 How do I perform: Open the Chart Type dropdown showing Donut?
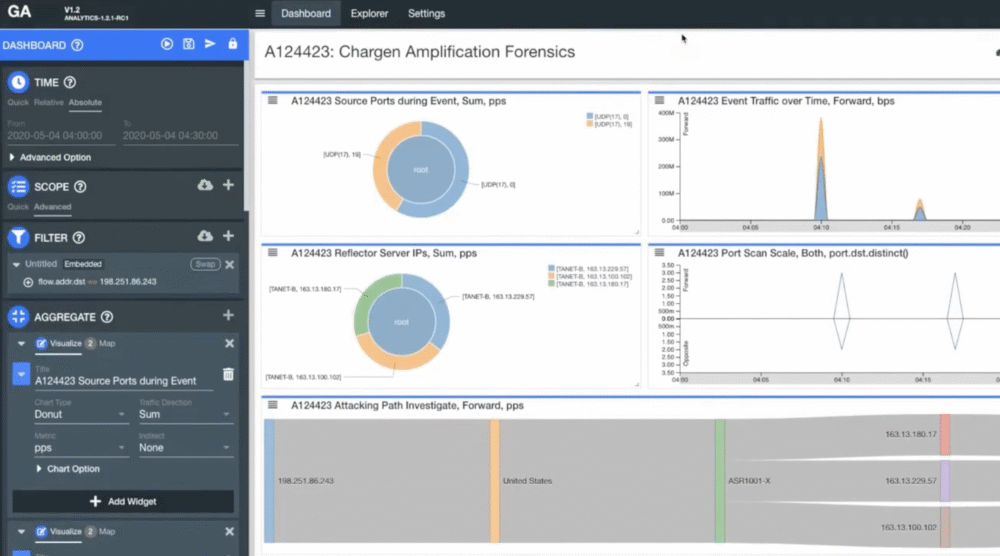[80, 414]
